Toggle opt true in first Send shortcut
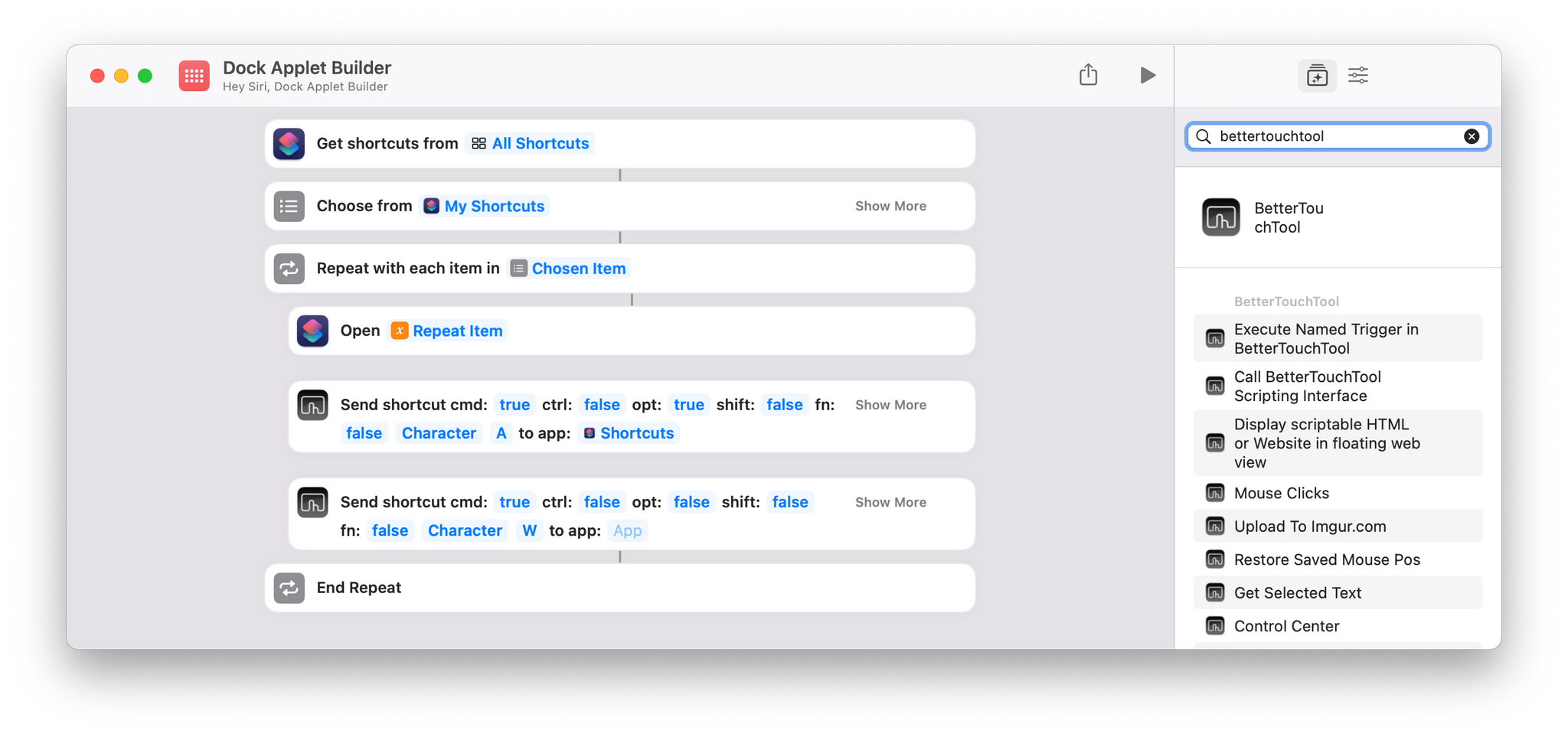This screenshot has width=1568, height=737. 689,405
